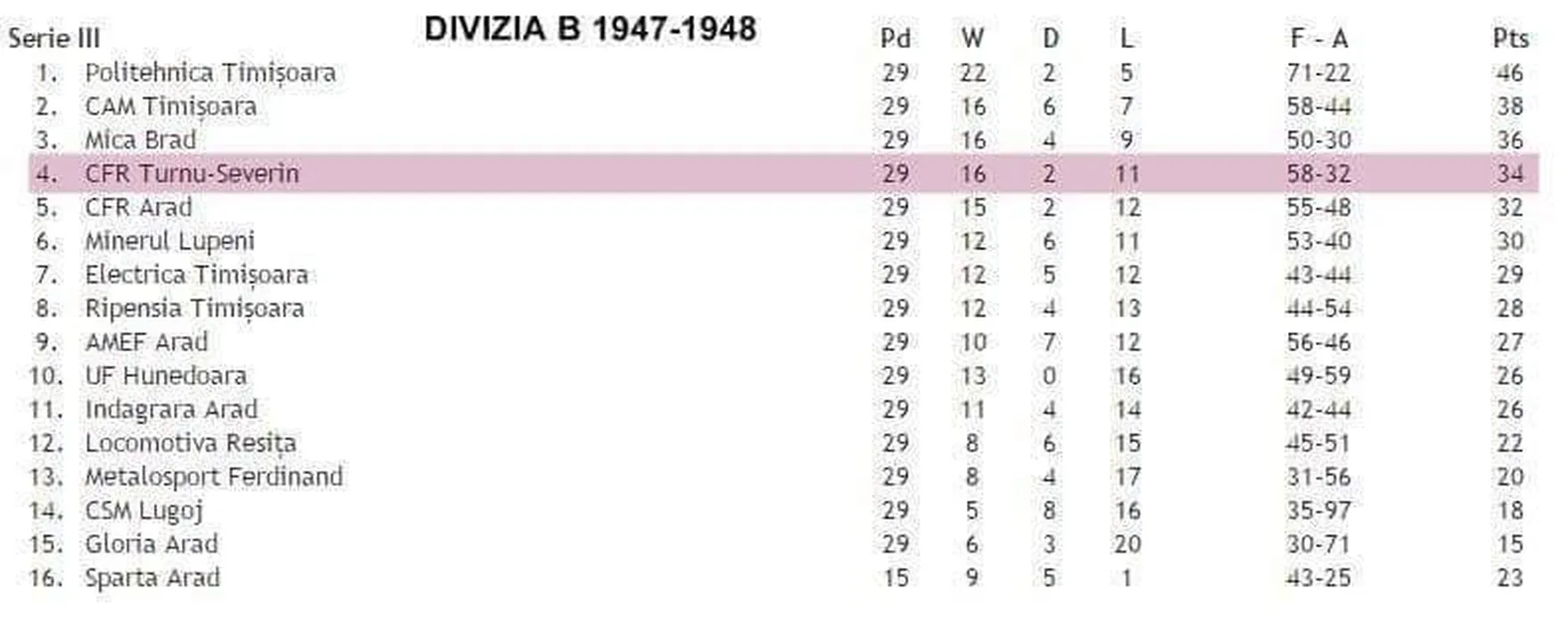This screenshot has width=1568, height=624.
Task: Click the CFR Arad team name
Action: (x=138, y=208)
